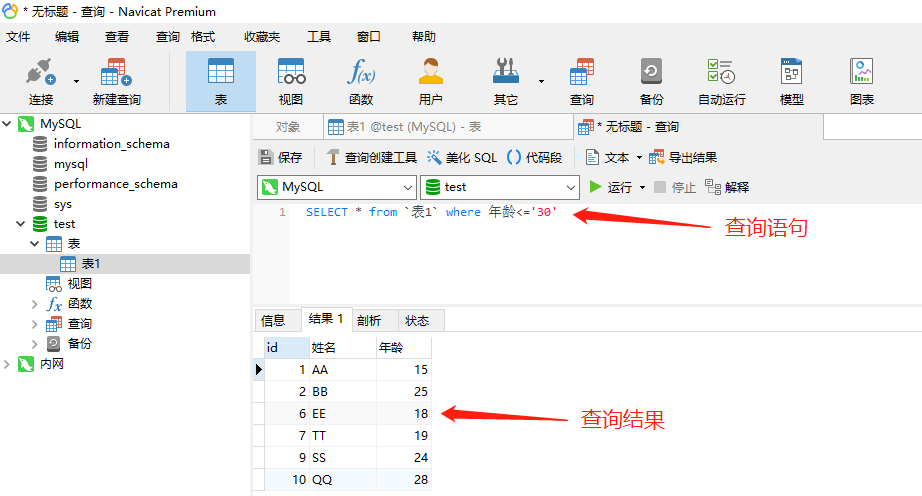The height and width of the screenshot is (496, 922).
Task: Open the 用户 users toolbar icon
Action: tap(430, 81)
